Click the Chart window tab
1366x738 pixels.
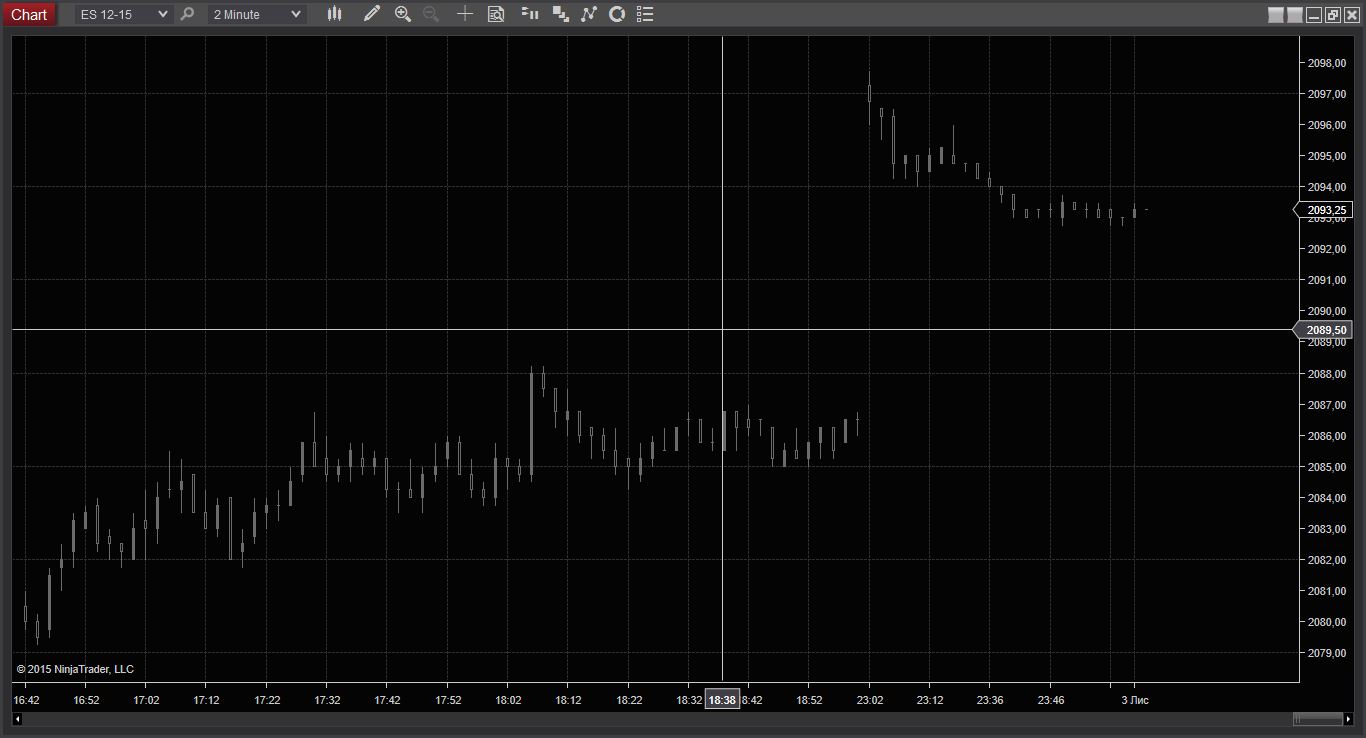pyautogui.click(x=29, y=14)
